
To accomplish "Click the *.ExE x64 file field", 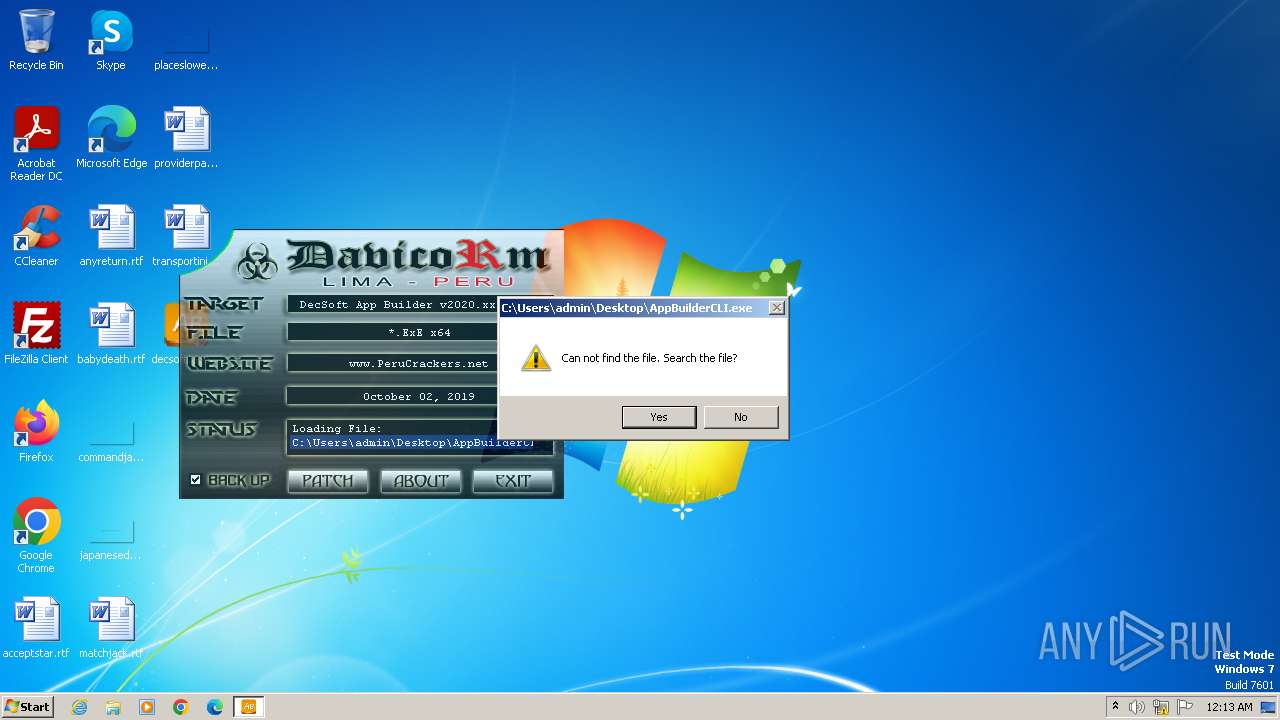I will click(x=392, y=332).
